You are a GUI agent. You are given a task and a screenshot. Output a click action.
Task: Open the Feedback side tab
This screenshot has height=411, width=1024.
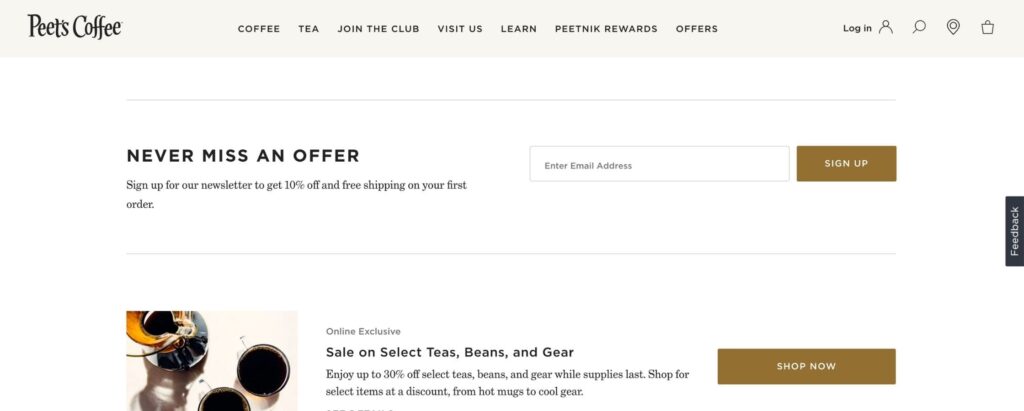[x=1014, y=231]
